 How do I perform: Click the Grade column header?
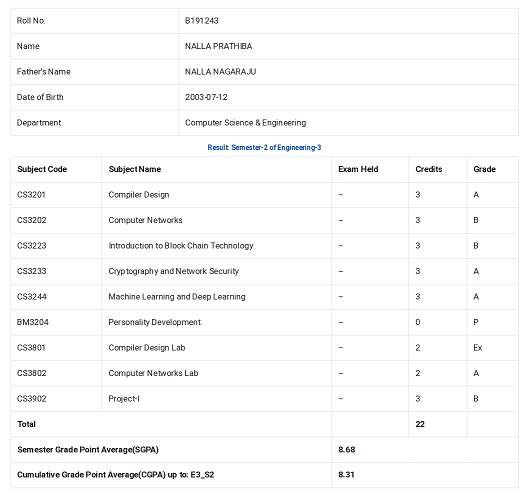484,169
